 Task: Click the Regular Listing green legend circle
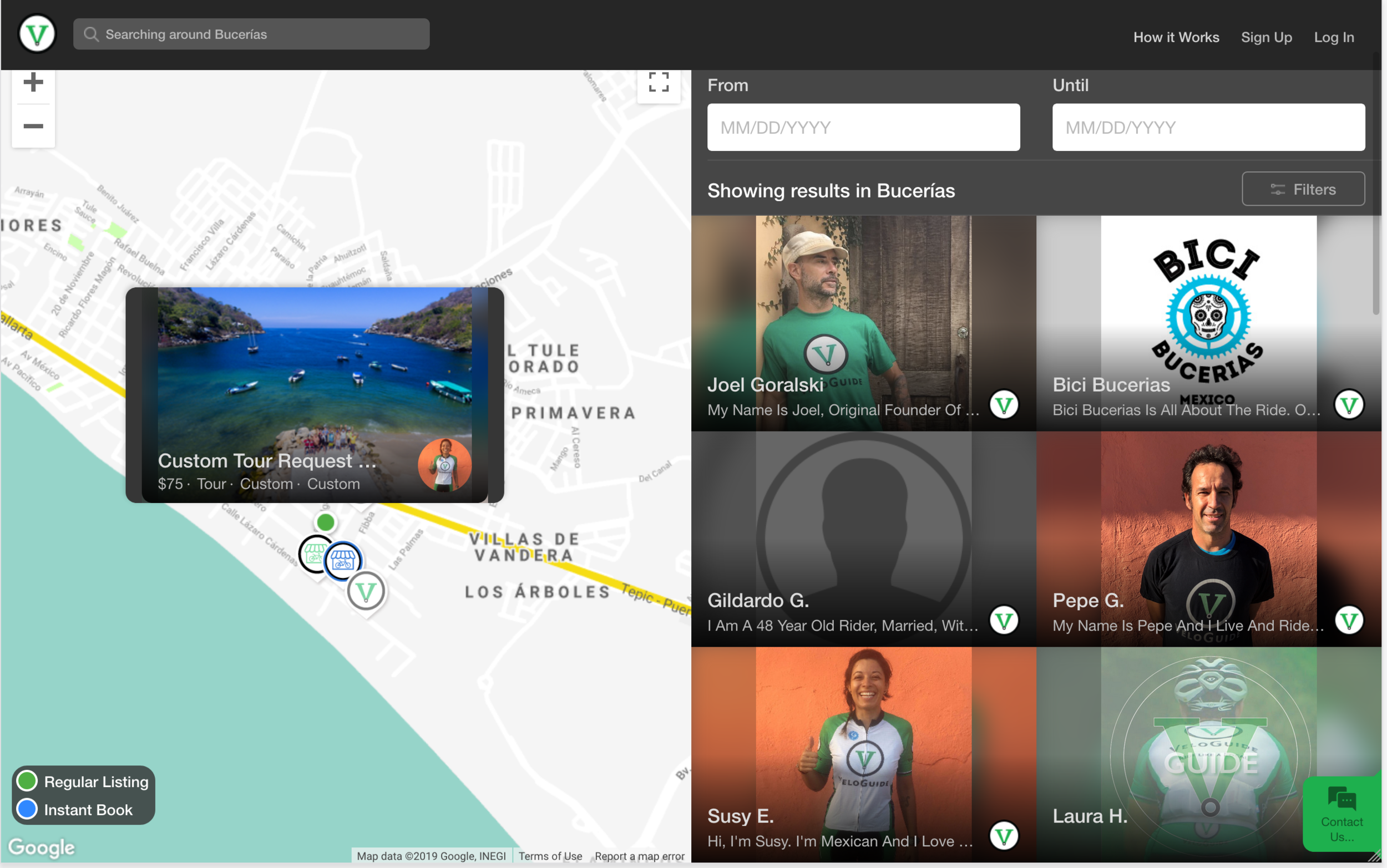(x=27, y=781)
